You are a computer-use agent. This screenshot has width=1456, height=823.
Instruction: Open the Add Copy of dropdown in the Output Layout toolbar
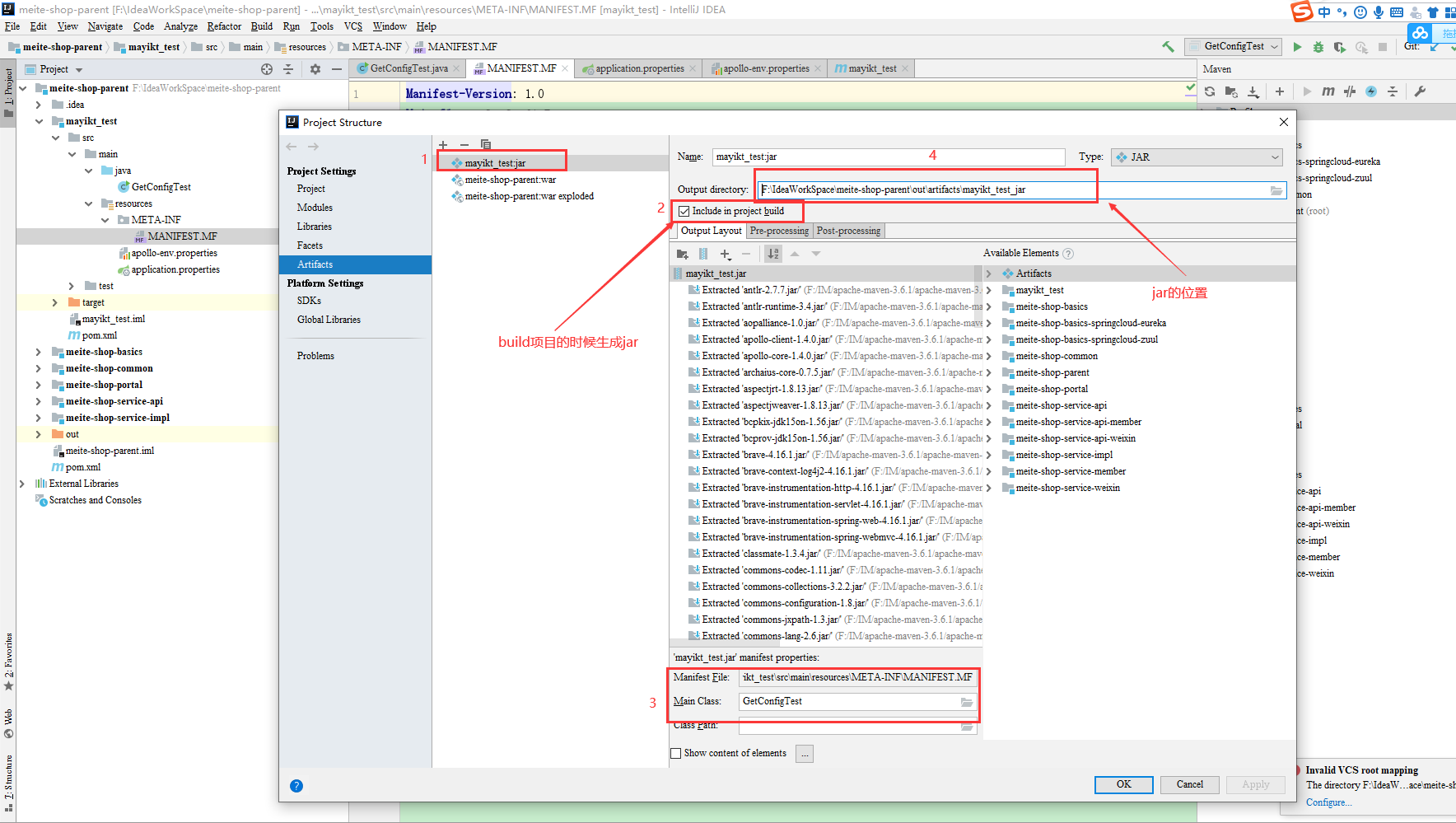(726, 254)
